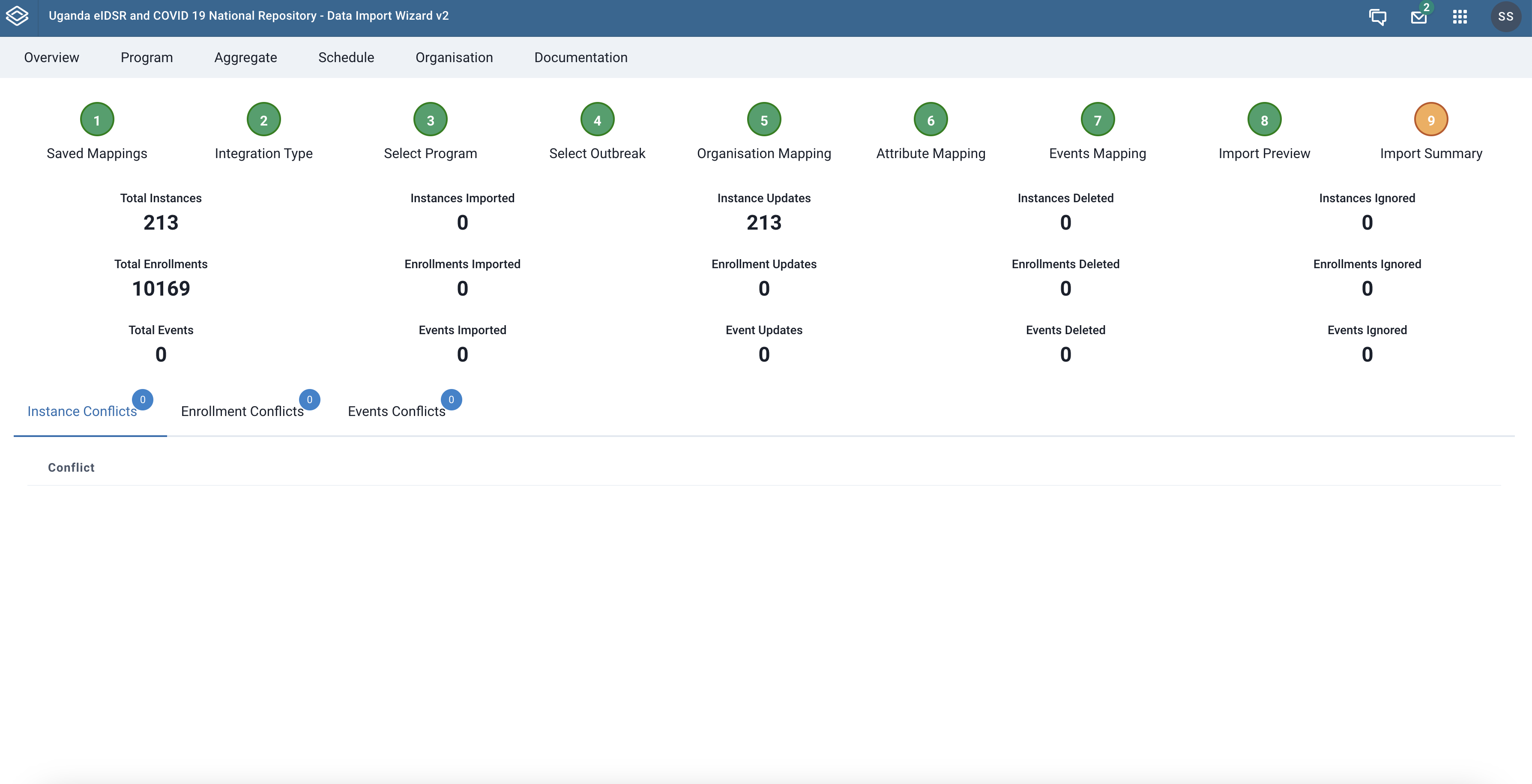Go to step 4 Select Outbreak circle
The height and width of the screenshot is (784, 1532).
pyautogui.click(x=597, y=120)
